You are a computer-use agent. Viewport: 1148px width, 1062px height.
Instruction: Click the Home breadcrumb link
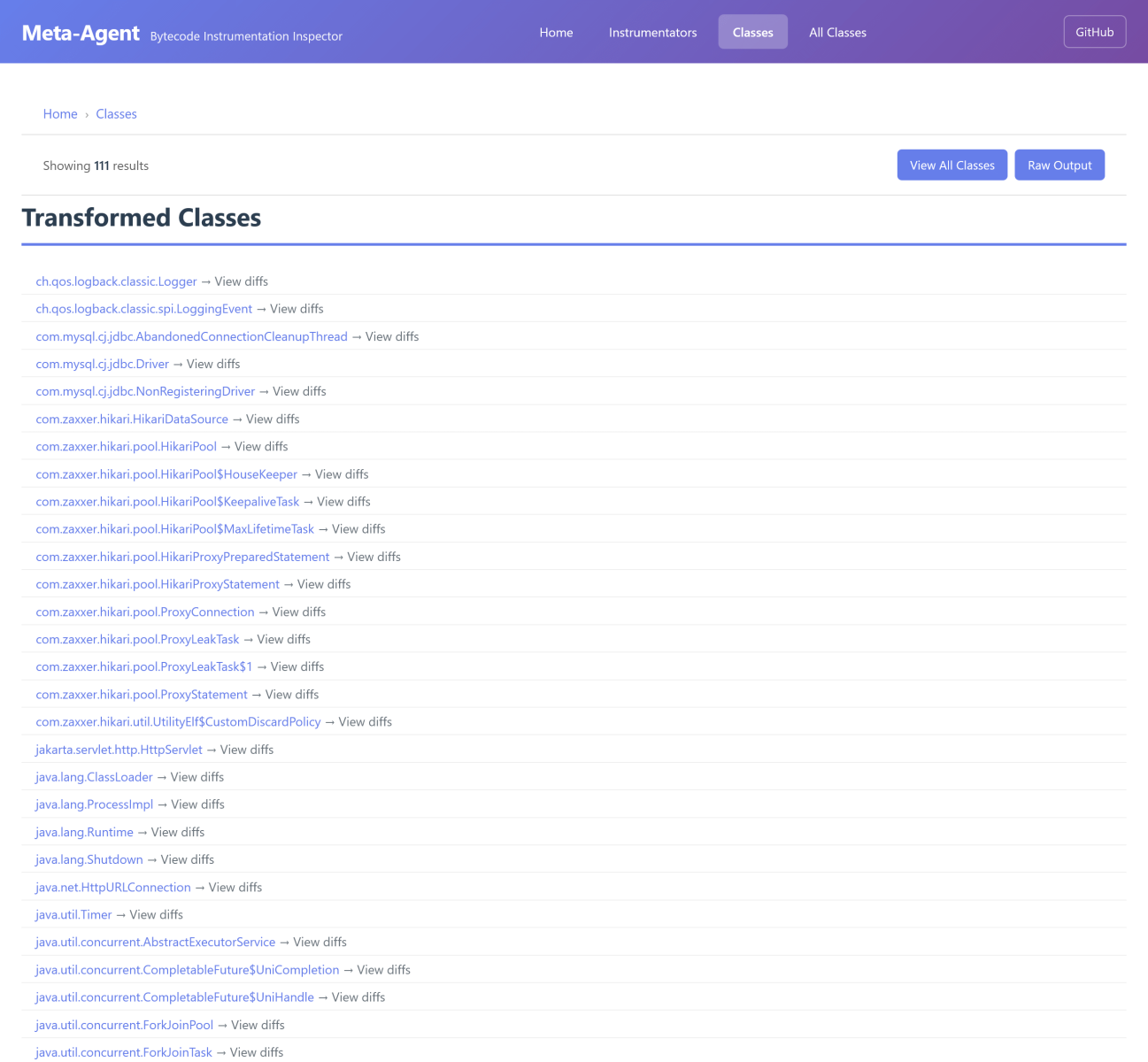[60, 114]
